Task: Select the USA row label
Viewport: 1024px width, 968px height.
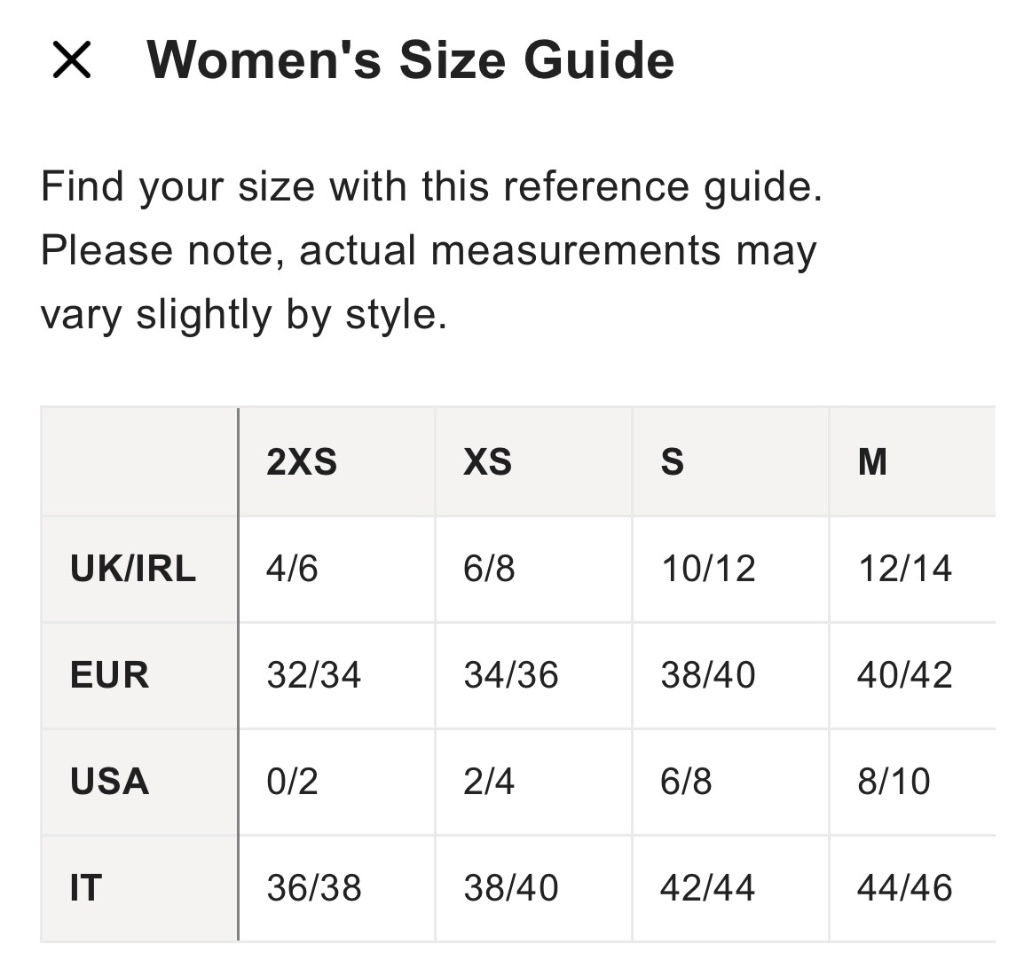Action: (110, 781)
